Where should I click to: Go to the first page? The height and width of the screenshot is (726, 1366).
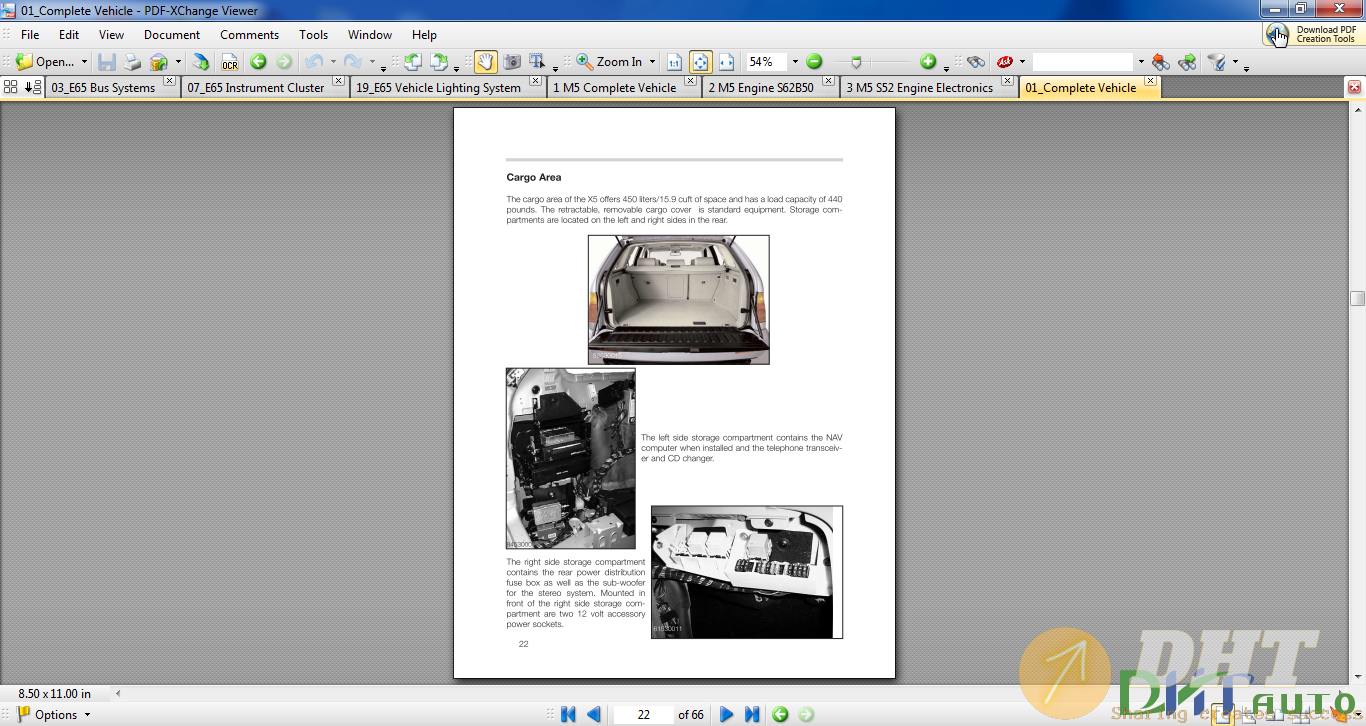pyautogui.click(x=569, y=714)
